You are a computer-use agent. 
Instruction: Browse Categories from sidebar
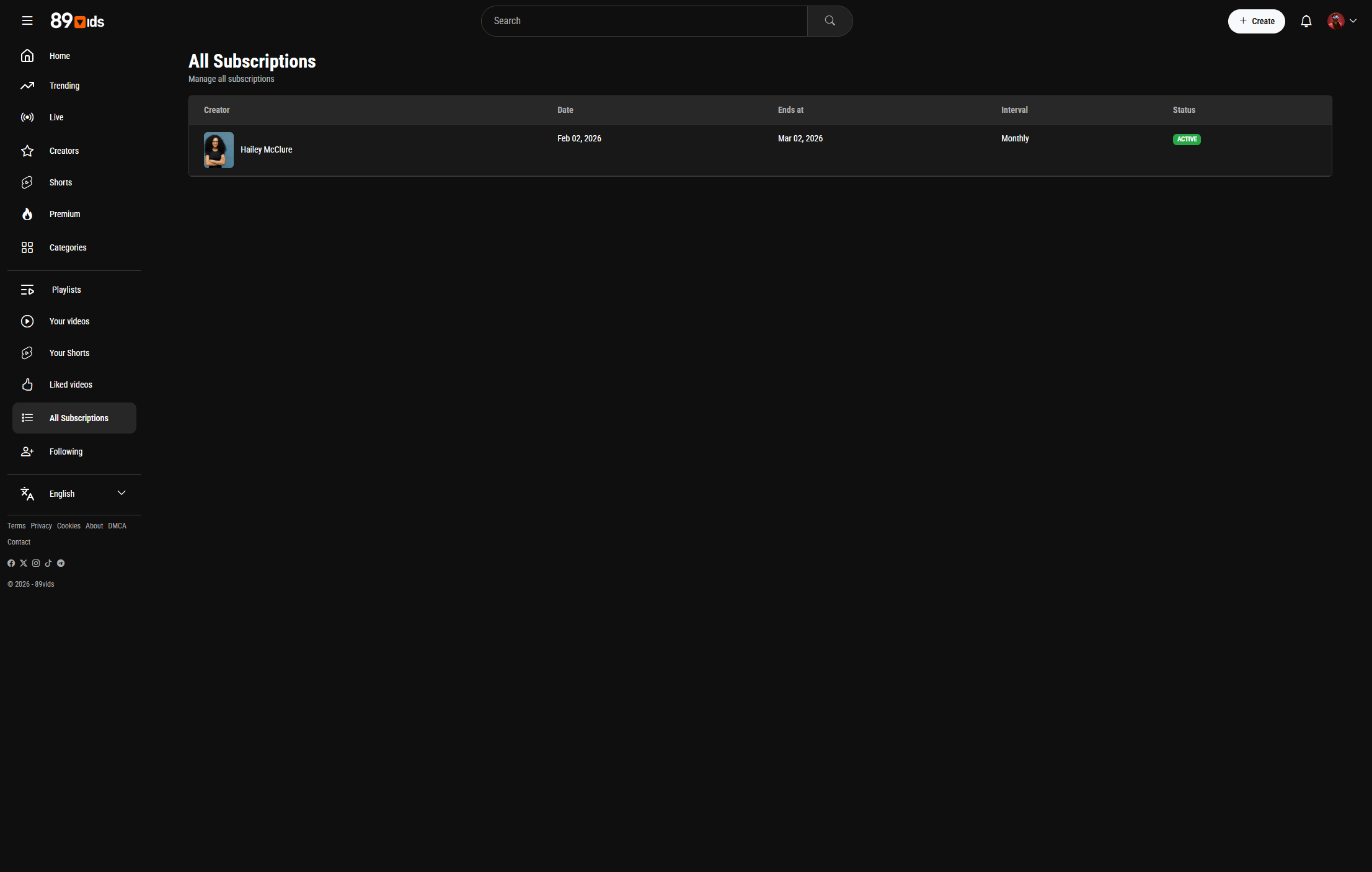(x=68, y=247)
